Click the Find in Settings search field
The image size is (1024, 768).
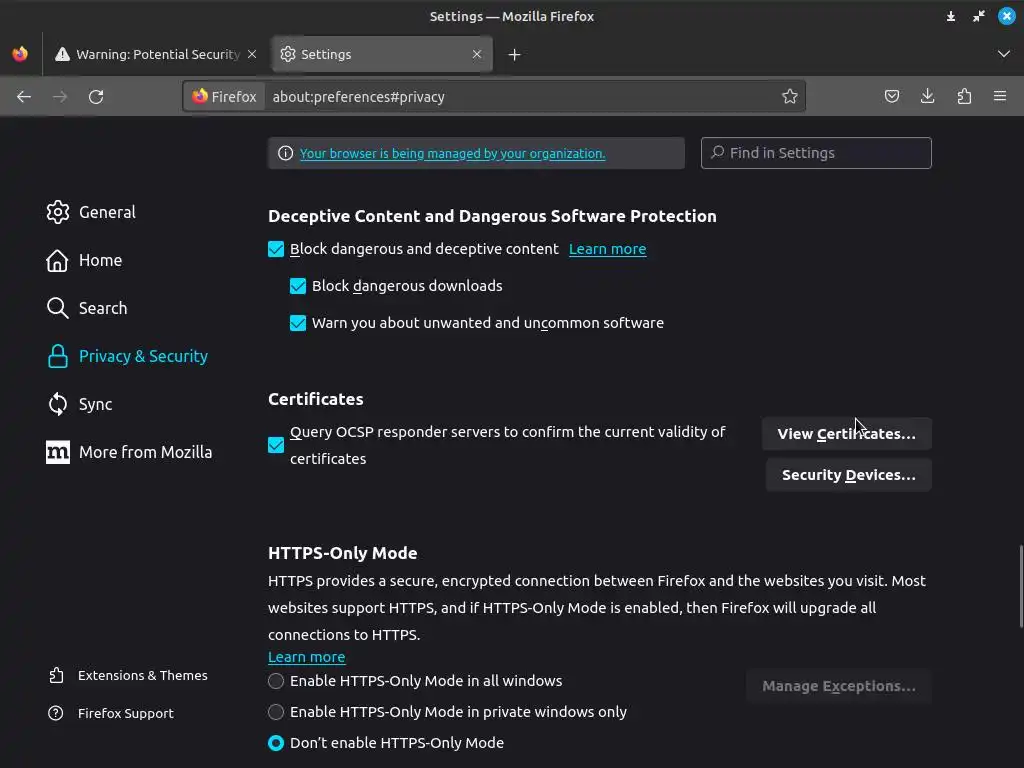[816, 153]
